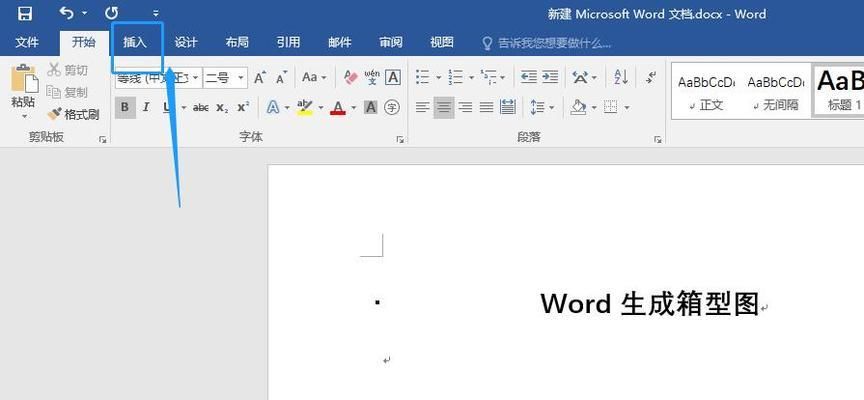Image resolution: width=864 pixels, height=400 pixels.
Task: Toggle strikethrough (abc) formatting
Action: pyautogui.click(x=200, y=107)
